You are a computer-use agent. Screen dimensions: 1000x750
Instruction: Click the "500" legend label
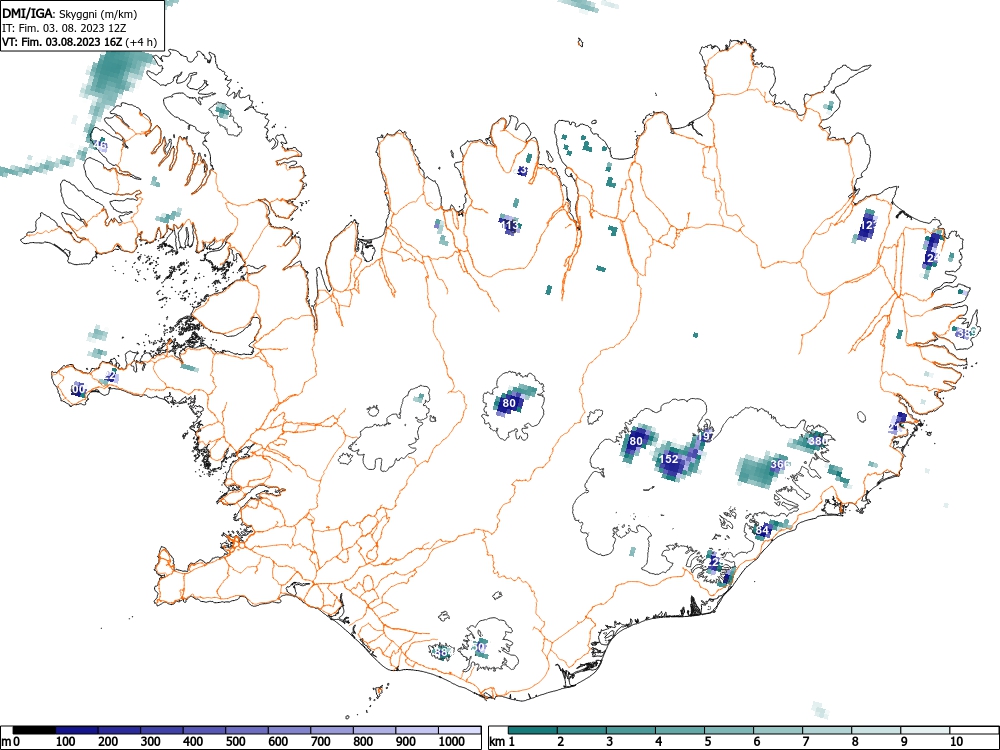(x=236, y=742)
